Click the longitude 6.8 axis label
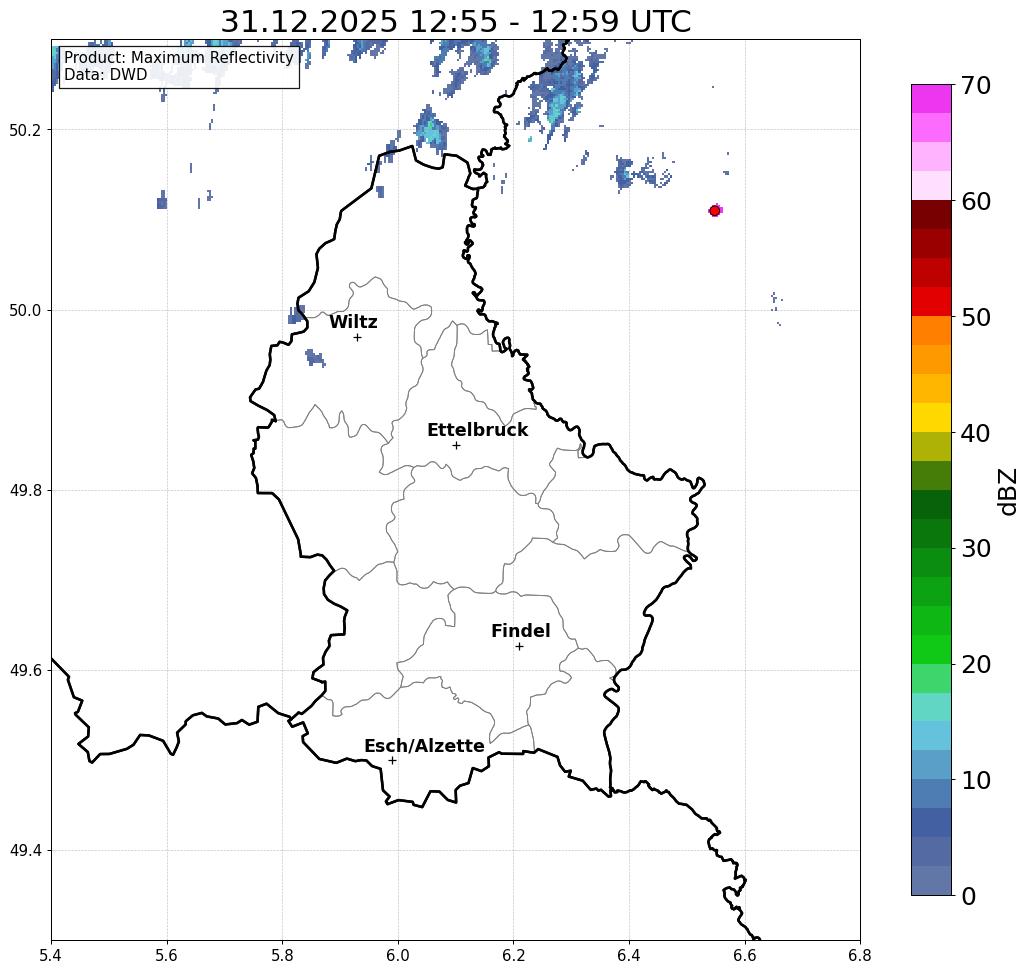 (860, 955)
